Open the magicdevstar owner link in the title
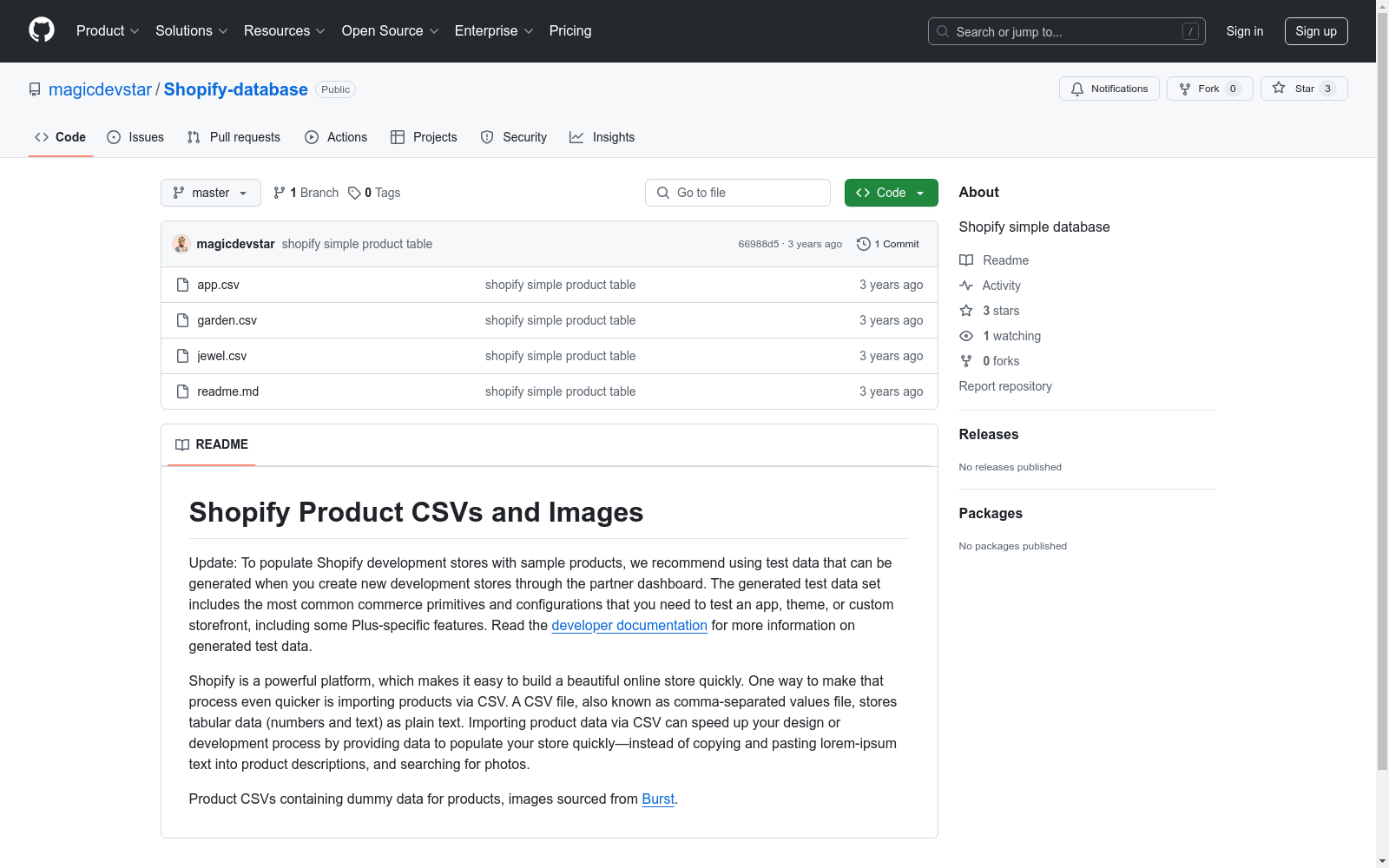This screenshot has width=1389, height=868. point(100,89)
